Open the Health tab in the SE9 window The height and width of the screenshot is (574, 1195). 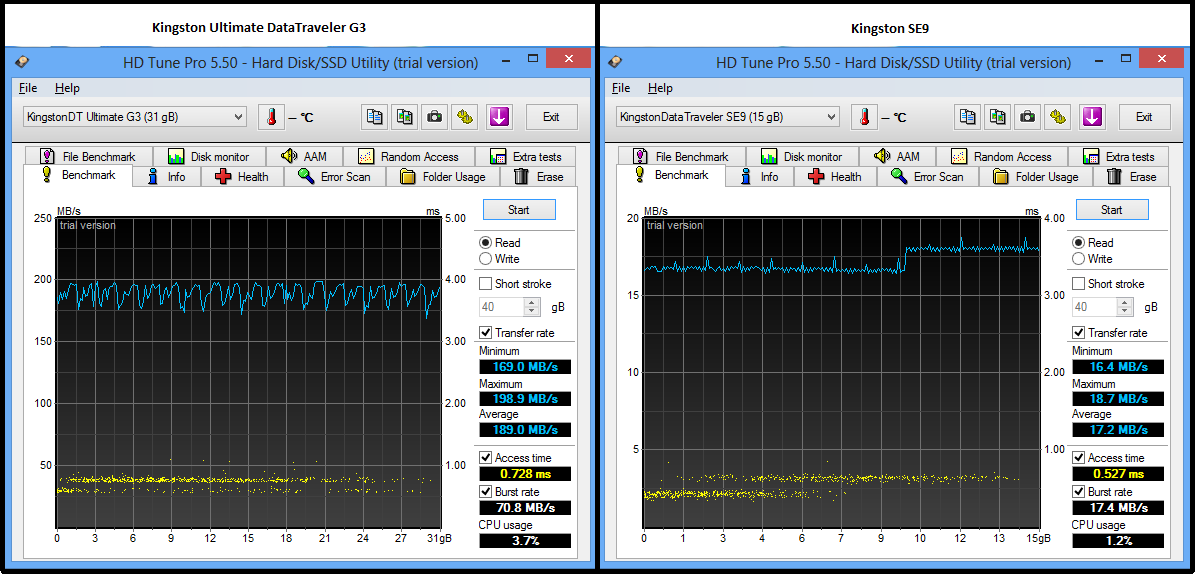[x=835, y=177]
